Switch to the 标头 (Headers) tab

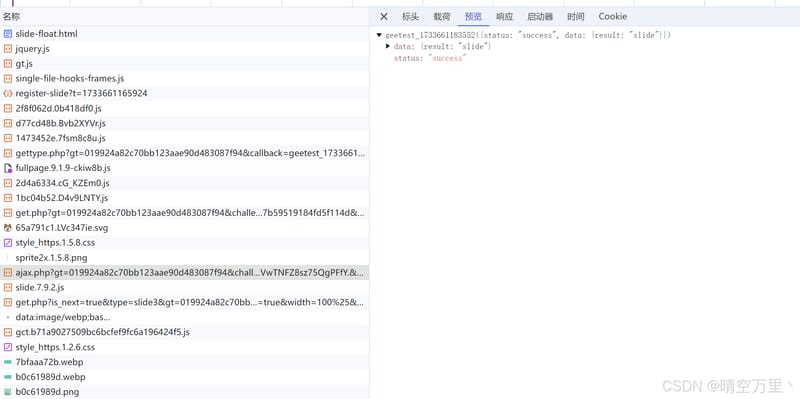tap(410, 17)
